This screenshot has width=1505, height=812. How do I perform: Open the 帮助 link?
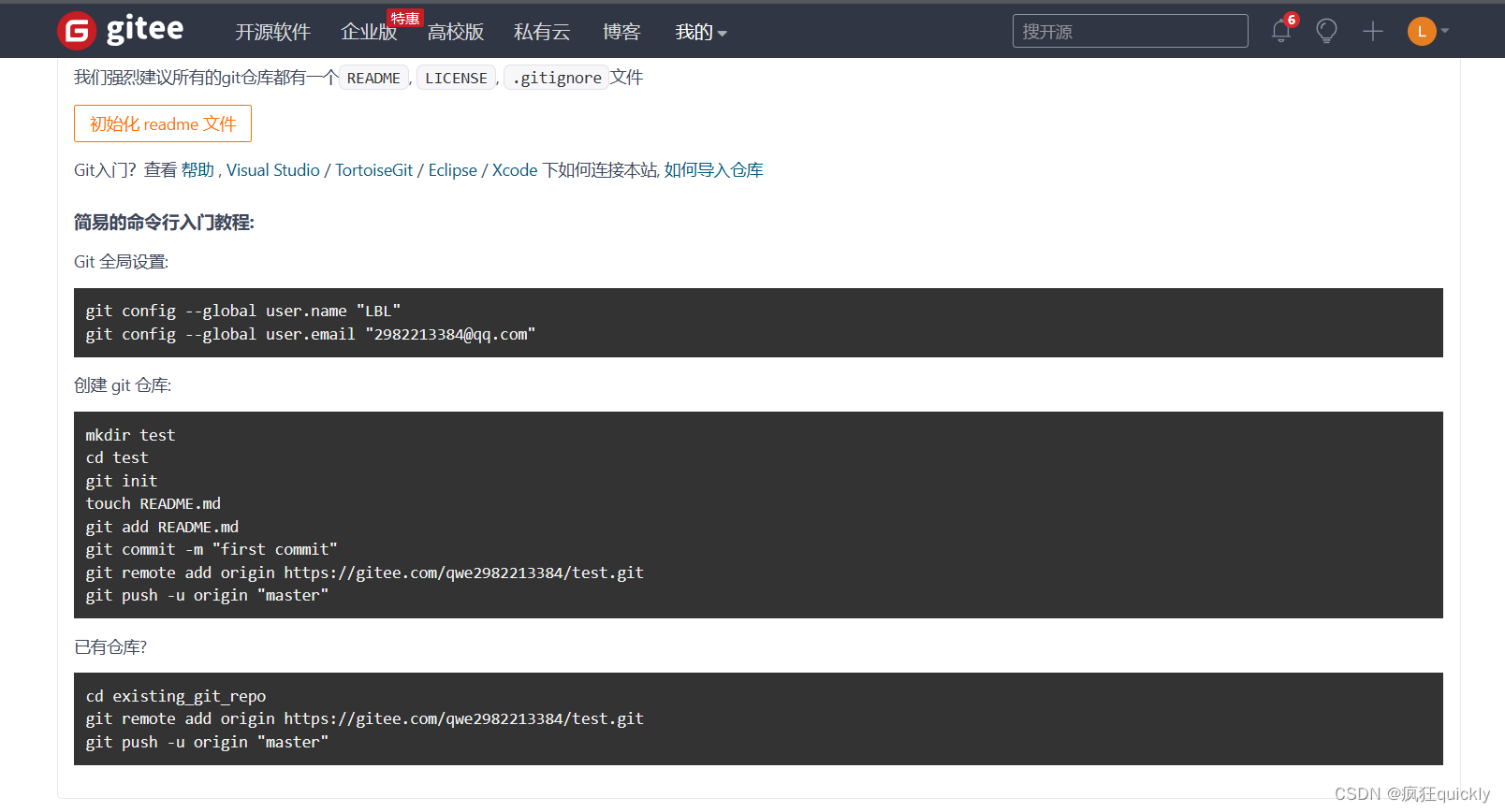[x=197, y=170]
